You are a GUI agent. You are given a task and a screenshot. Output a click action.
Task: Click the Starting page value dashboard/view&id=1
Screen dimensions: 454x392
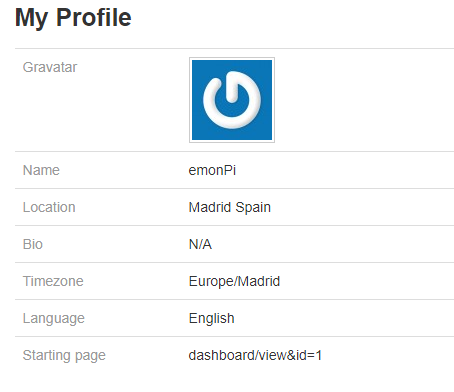[x=255, y=355]
